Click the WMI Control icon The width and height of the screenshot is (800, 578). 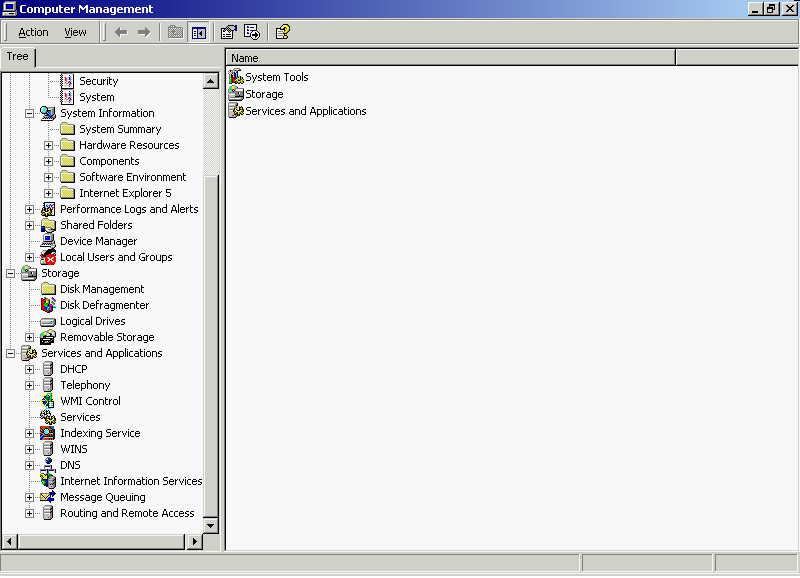click(x=48, y=401)
